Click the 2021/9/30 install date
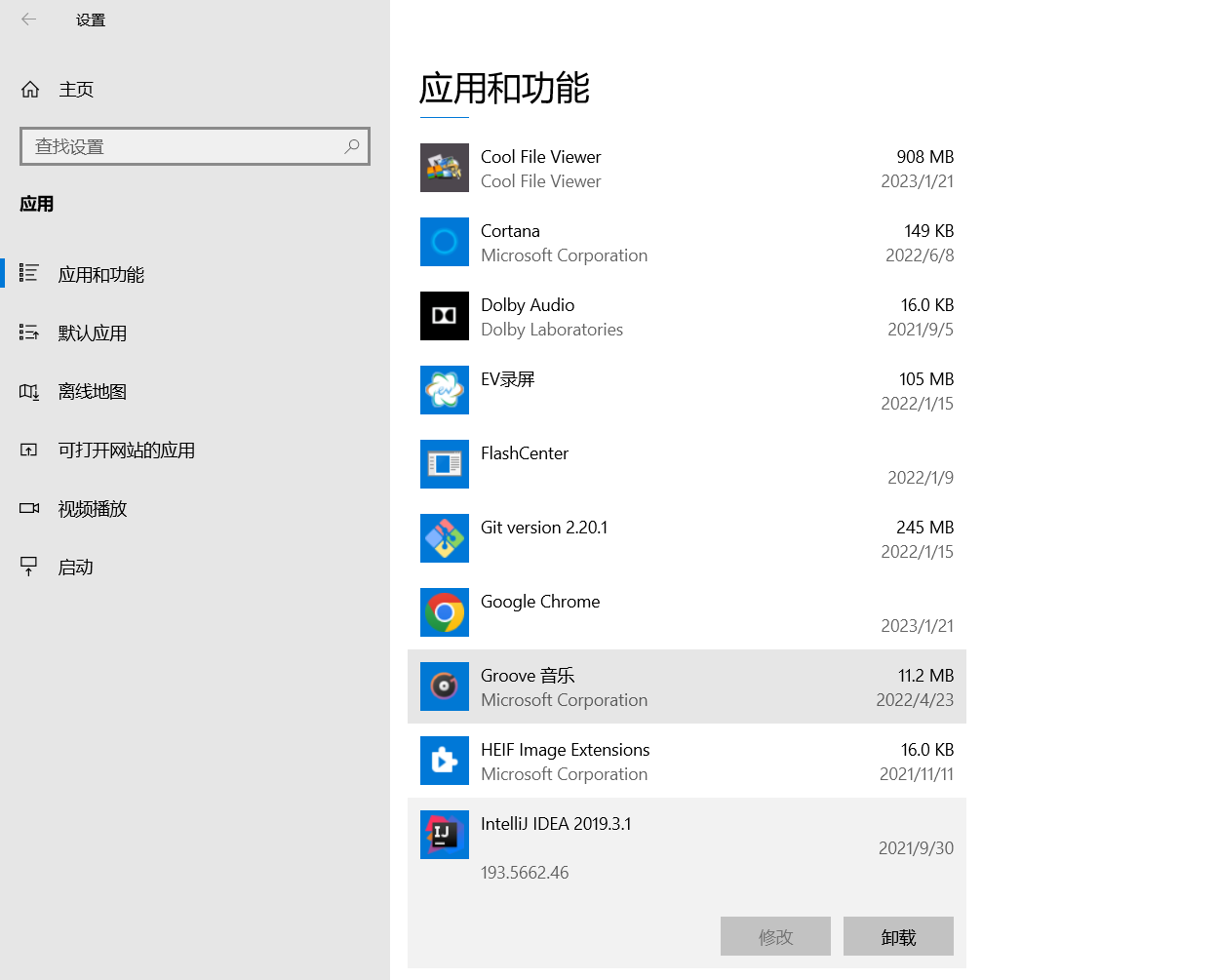The image size is (1218, 980). (x=917, y=848)
